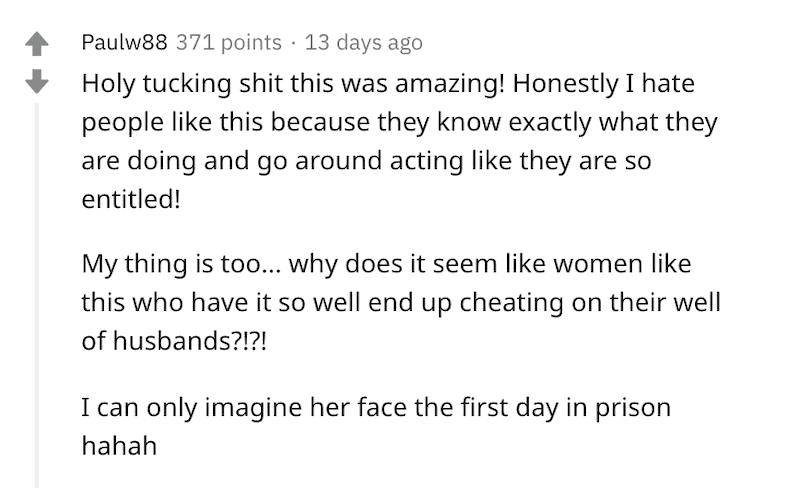800x488 pixels.
Task: Click the 13 days ago timestamp
Action: pos(363,42)
